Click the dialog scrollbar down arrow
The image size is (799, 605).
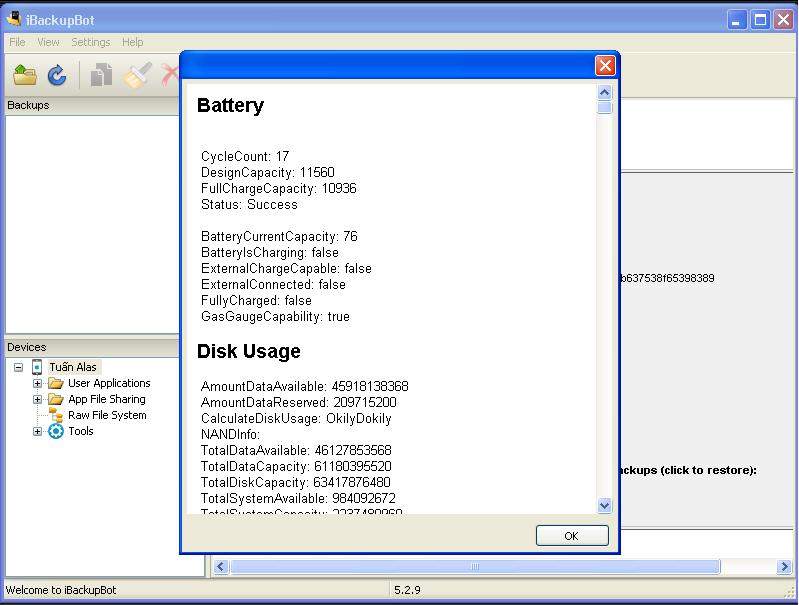[604, 505]
